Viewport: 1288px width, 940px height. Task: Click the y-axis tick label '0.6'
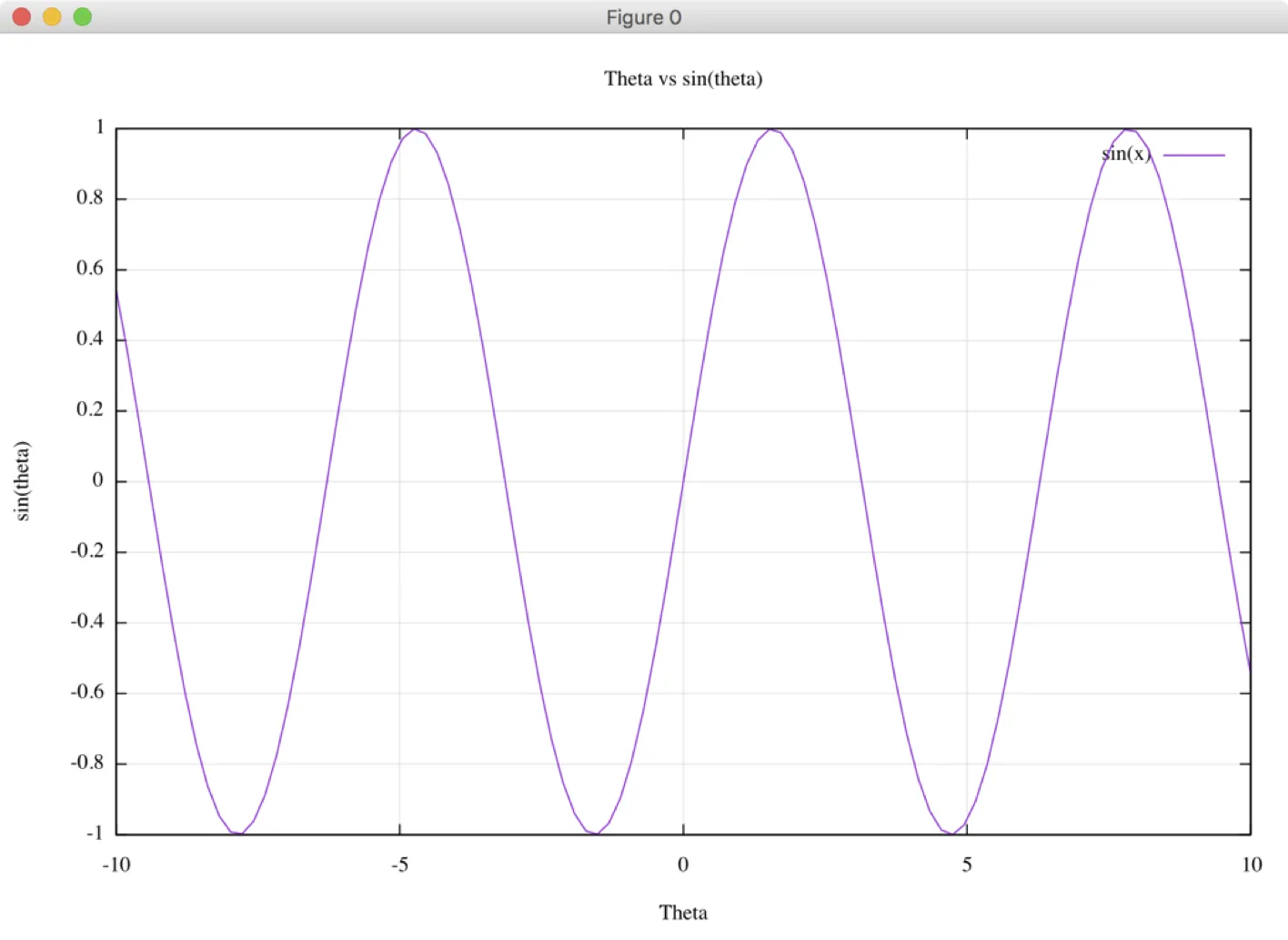90,268
